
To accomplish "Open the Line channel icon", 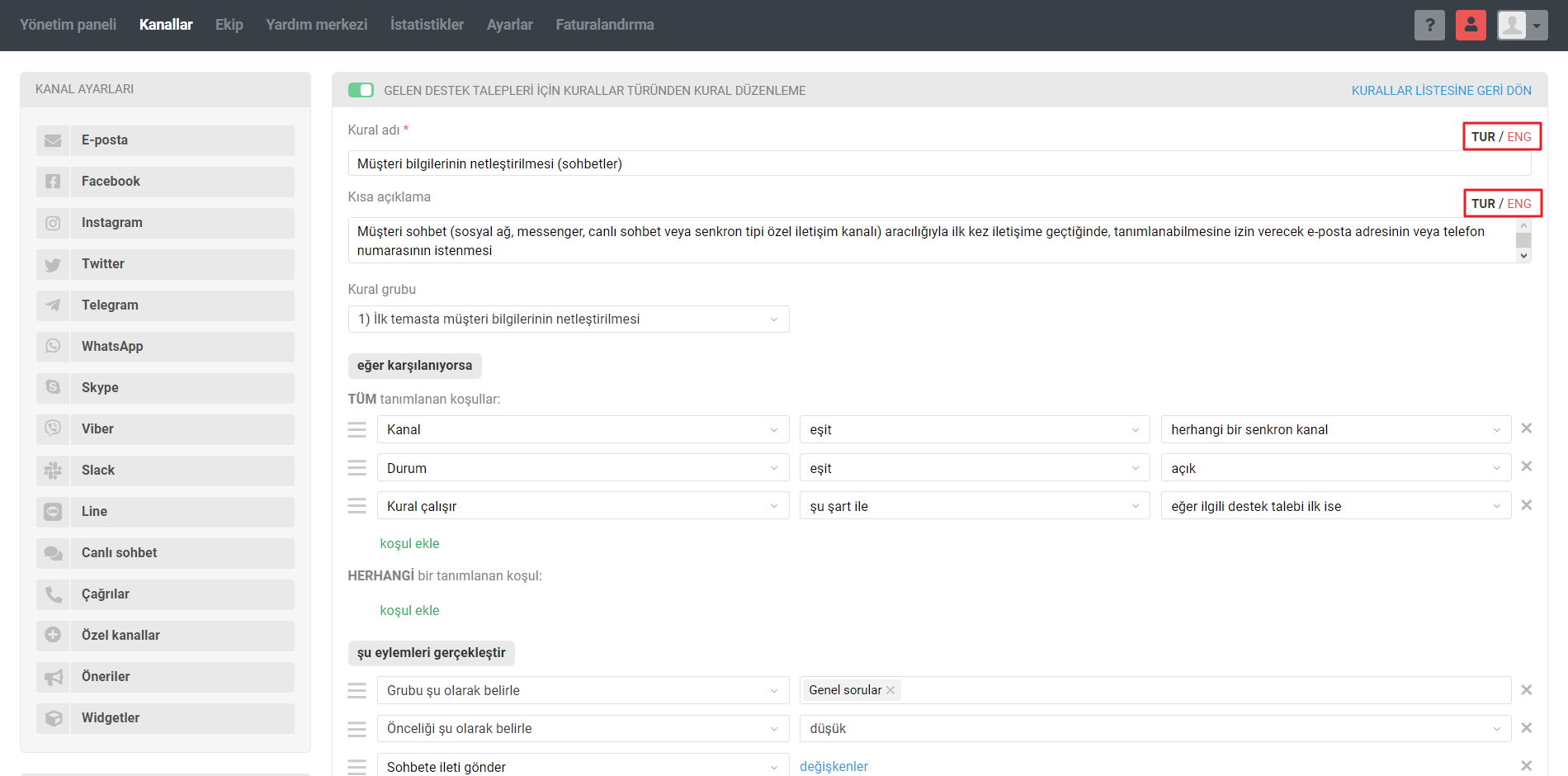I will click(53, 512).
